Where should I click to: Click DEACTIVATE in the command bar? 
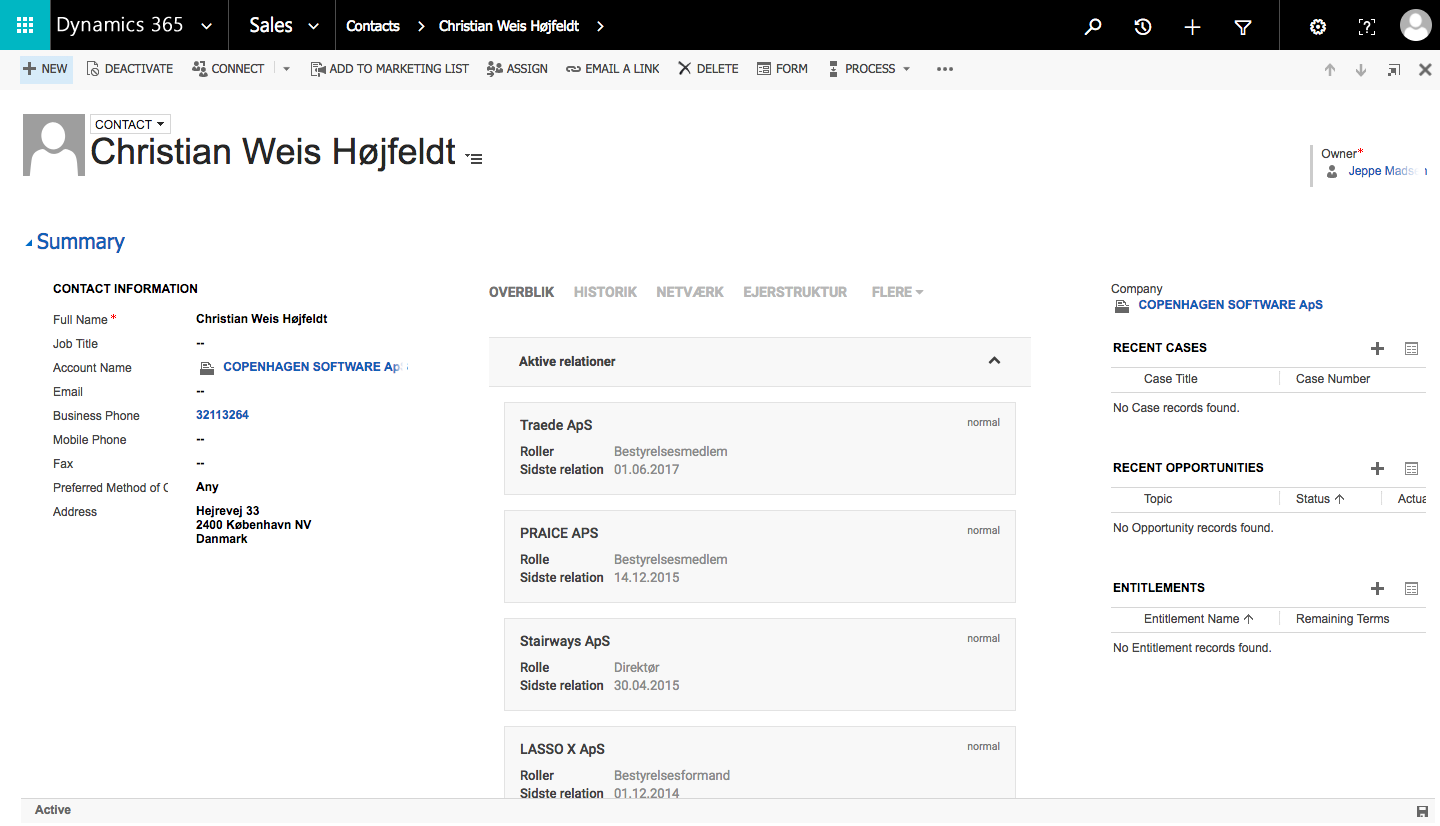(130, 69)
